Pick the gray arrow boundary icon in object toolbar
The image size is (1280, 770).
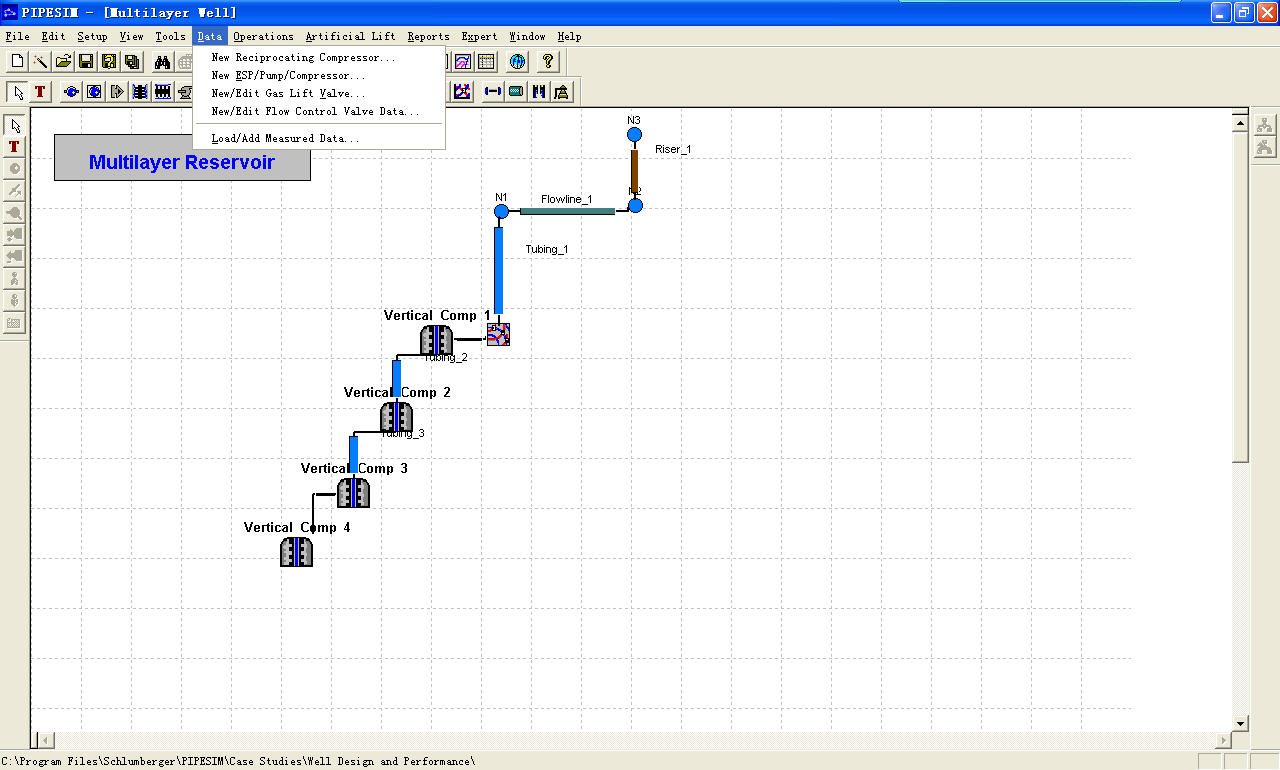(117, 92)
